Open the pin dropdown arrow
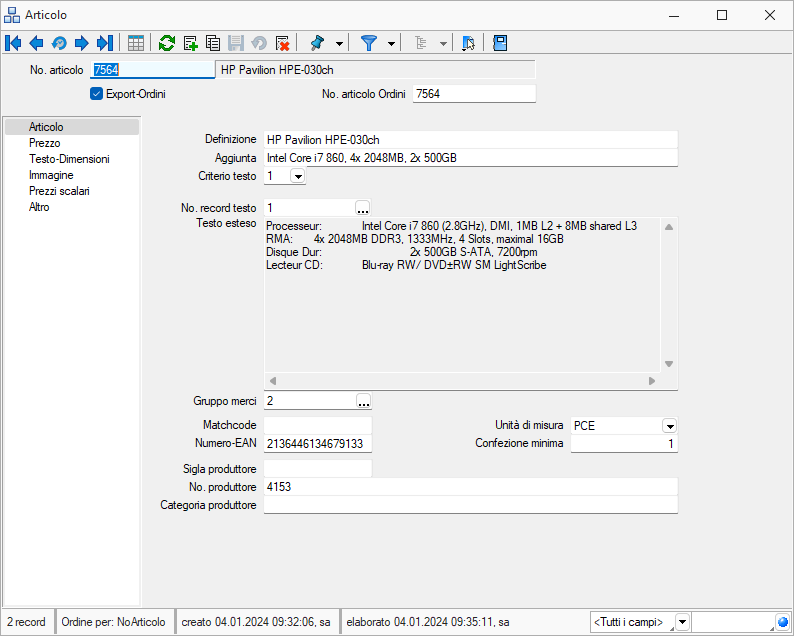This screenshot has height=636, width=794. [339, 44]
